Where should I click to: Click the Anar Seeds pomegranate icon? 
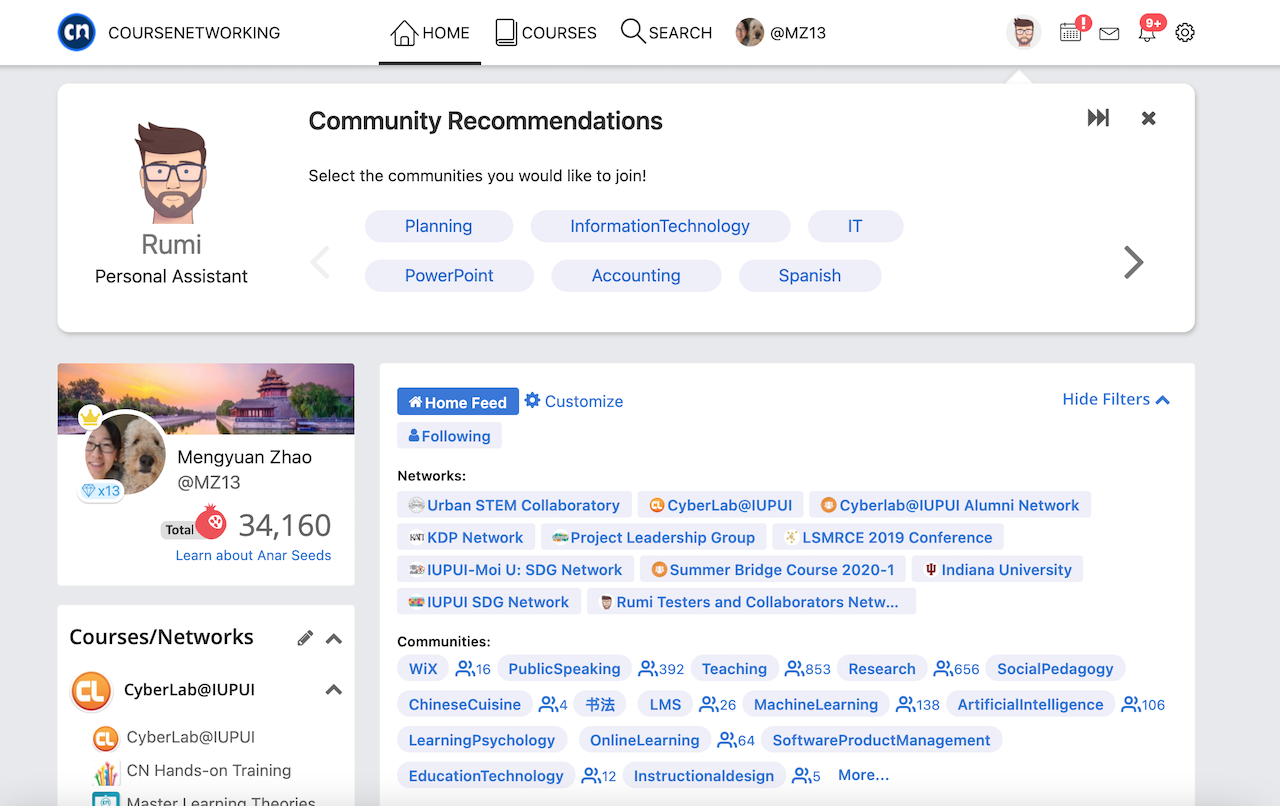211,522
